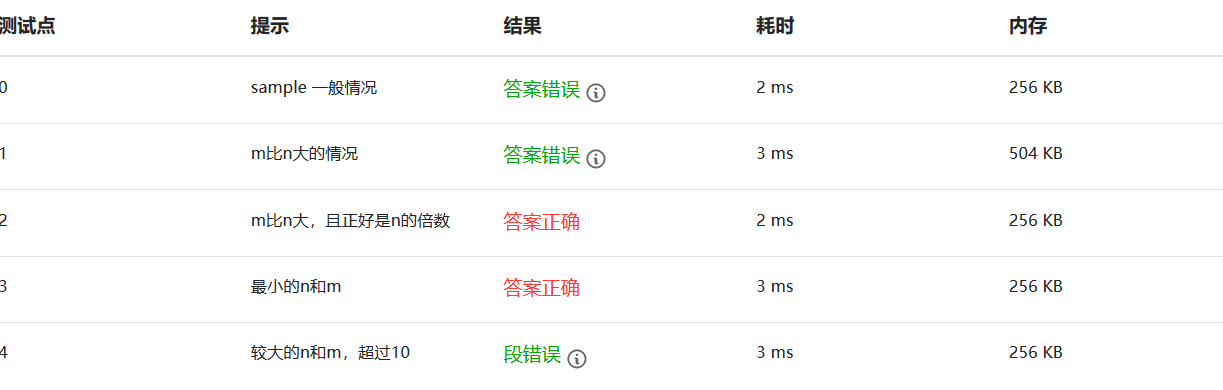Click the 504 KB memory value
1223x390 pixels.
[x=1035, y=154]
